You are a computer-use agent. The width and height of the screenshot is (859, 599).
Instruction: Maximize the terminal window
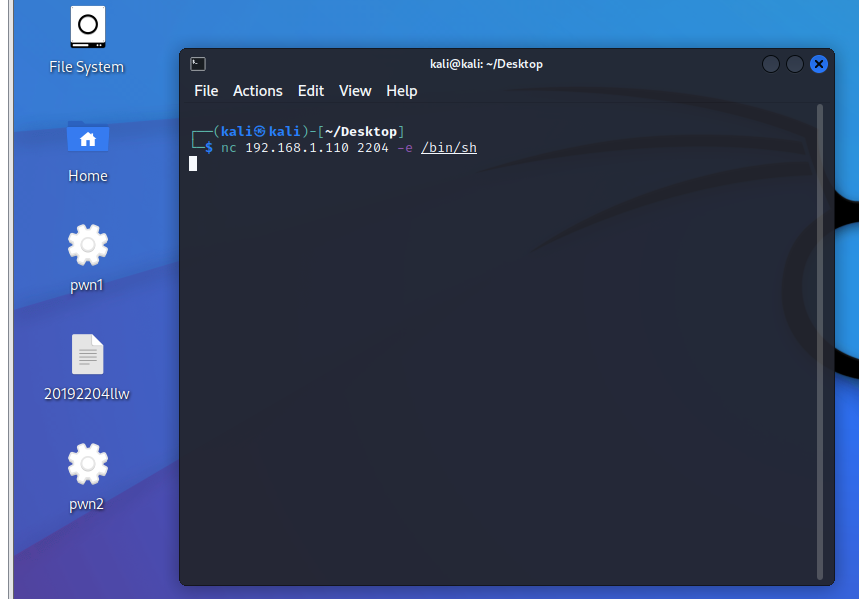point(794,64)
